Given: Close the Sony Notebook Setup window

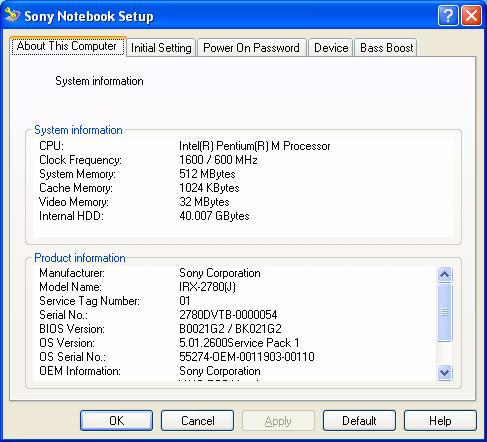Looking at the screenshot, I should point(471,15).
